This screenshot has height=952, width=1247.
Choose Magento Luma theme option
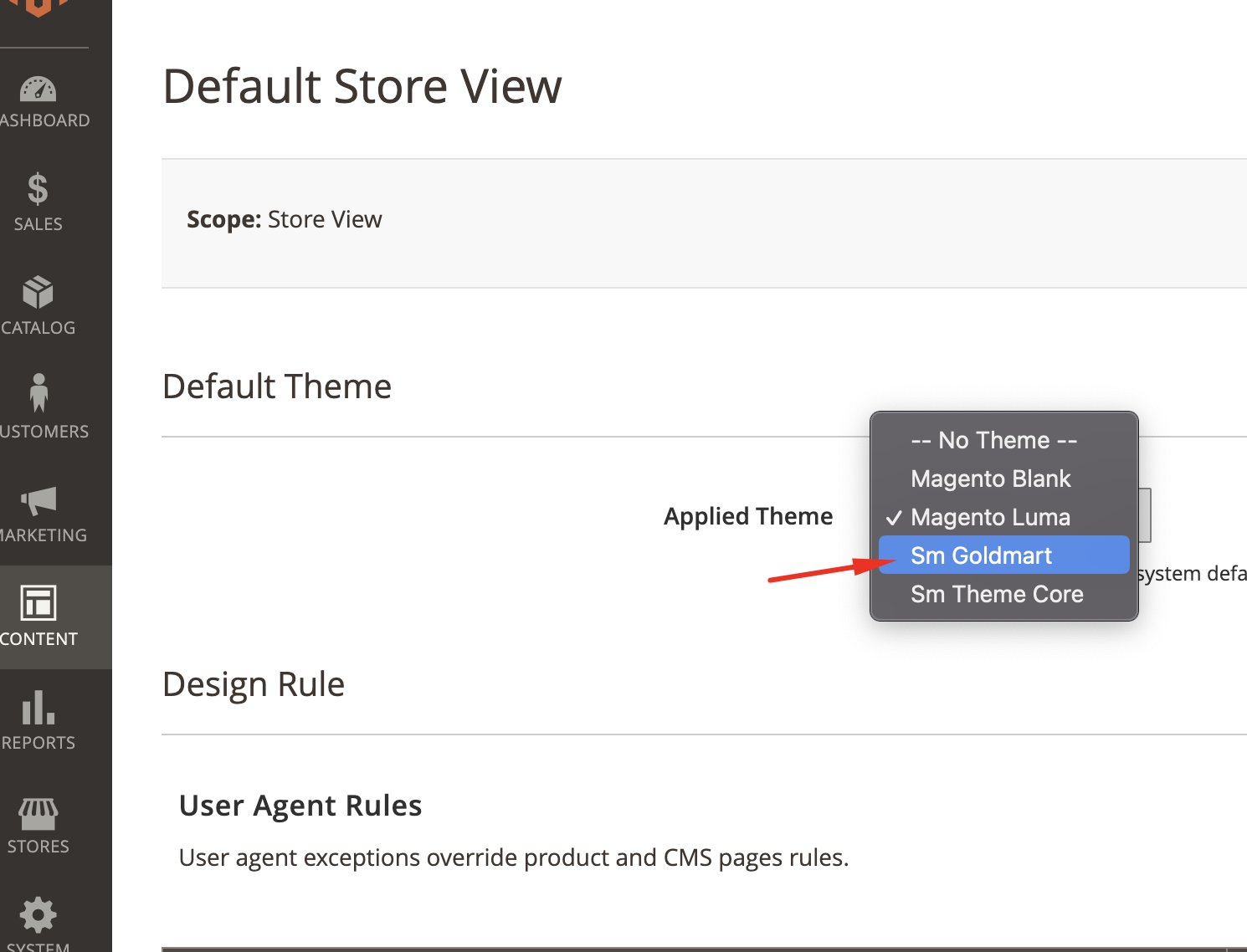click(1003, 517)
